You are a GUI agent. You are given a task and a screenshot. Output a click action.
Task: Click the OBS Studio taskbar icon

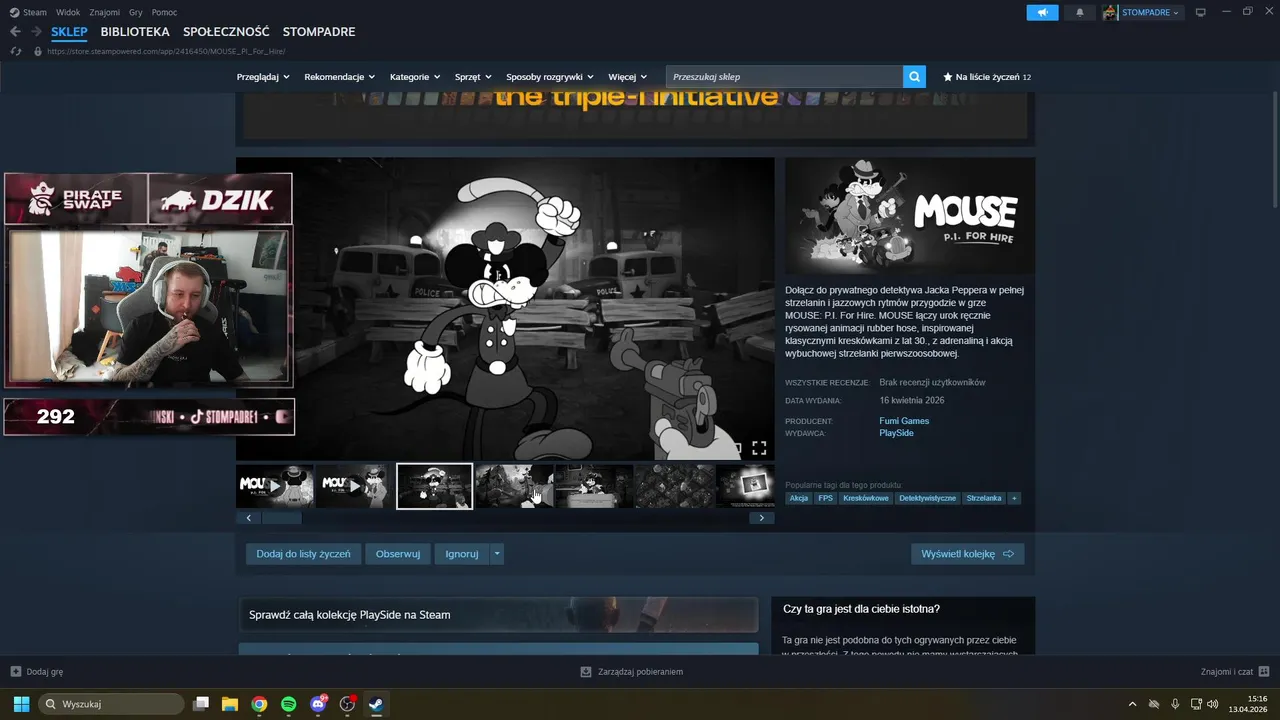click(347, 704)
